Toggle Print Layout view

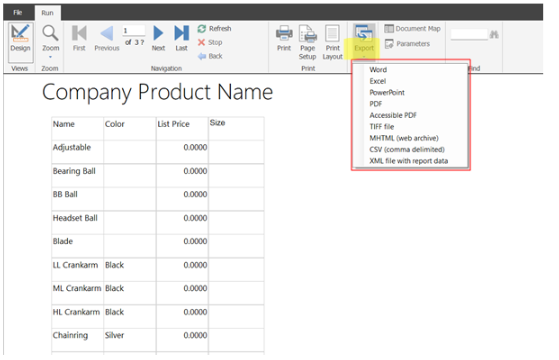[x=332, y=43]
